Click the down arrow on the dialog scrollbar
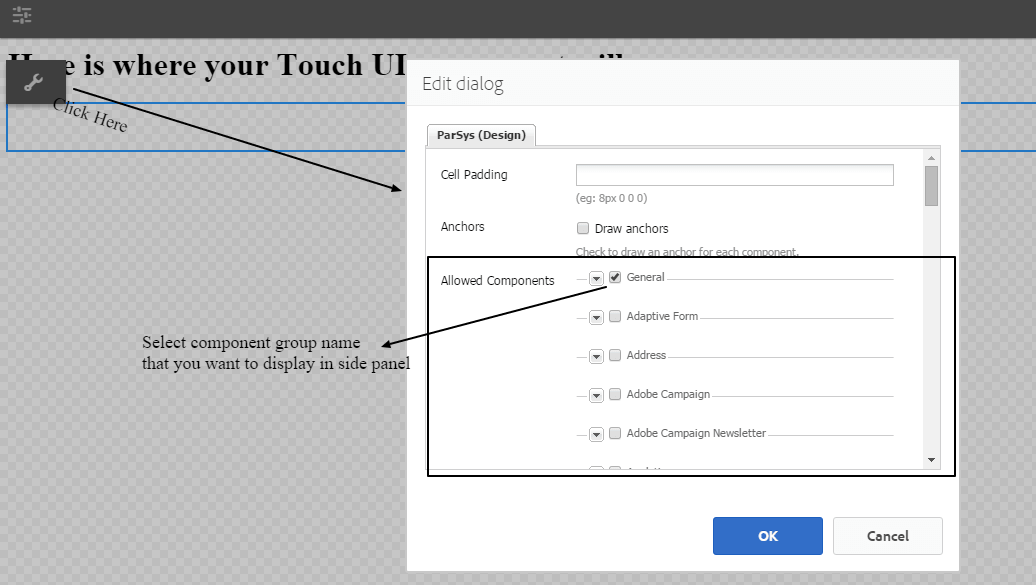This screenshot has height=585, width=1036. click(x=931, y=461)
